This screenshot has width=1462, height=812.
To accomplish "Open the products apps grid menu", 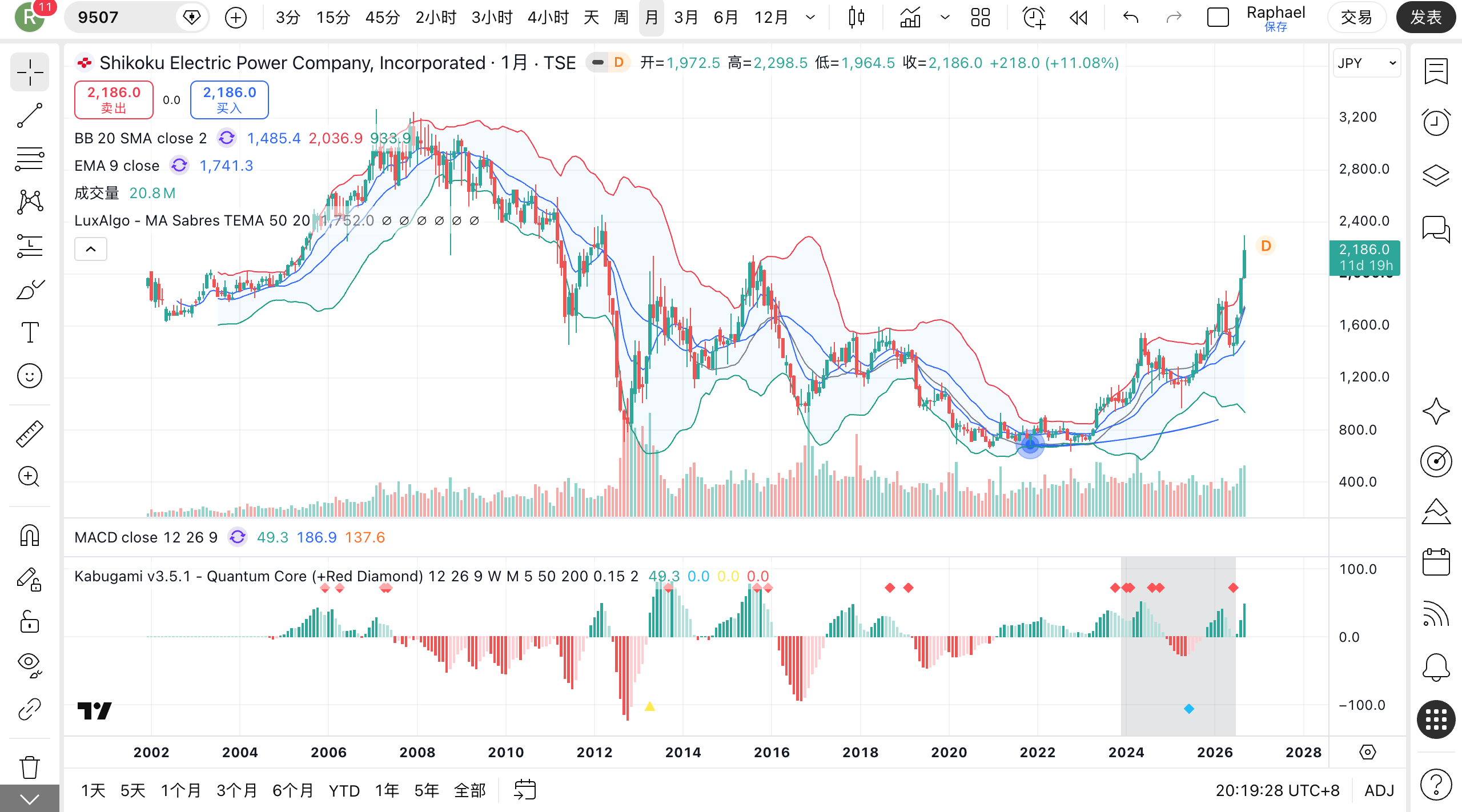I will (1436, 719).
